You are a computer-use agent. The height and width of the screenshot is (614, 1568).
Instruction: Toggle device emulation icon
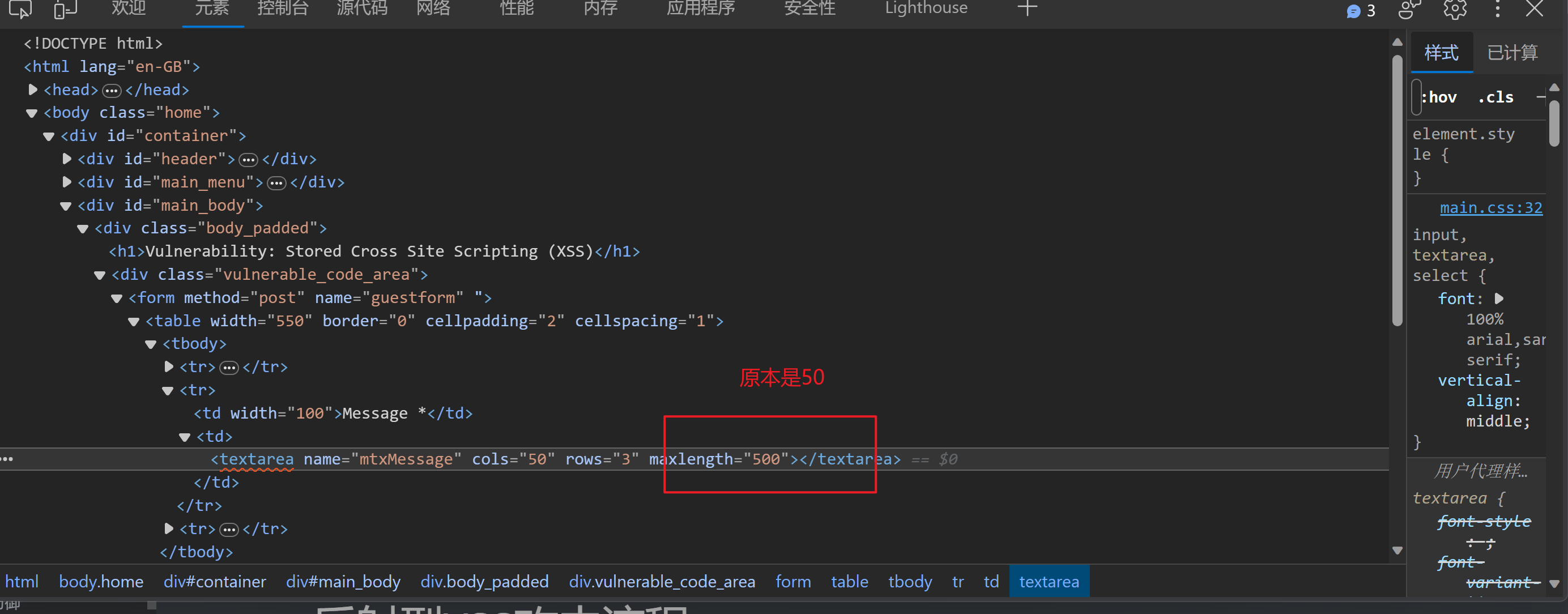coord(65,8)
